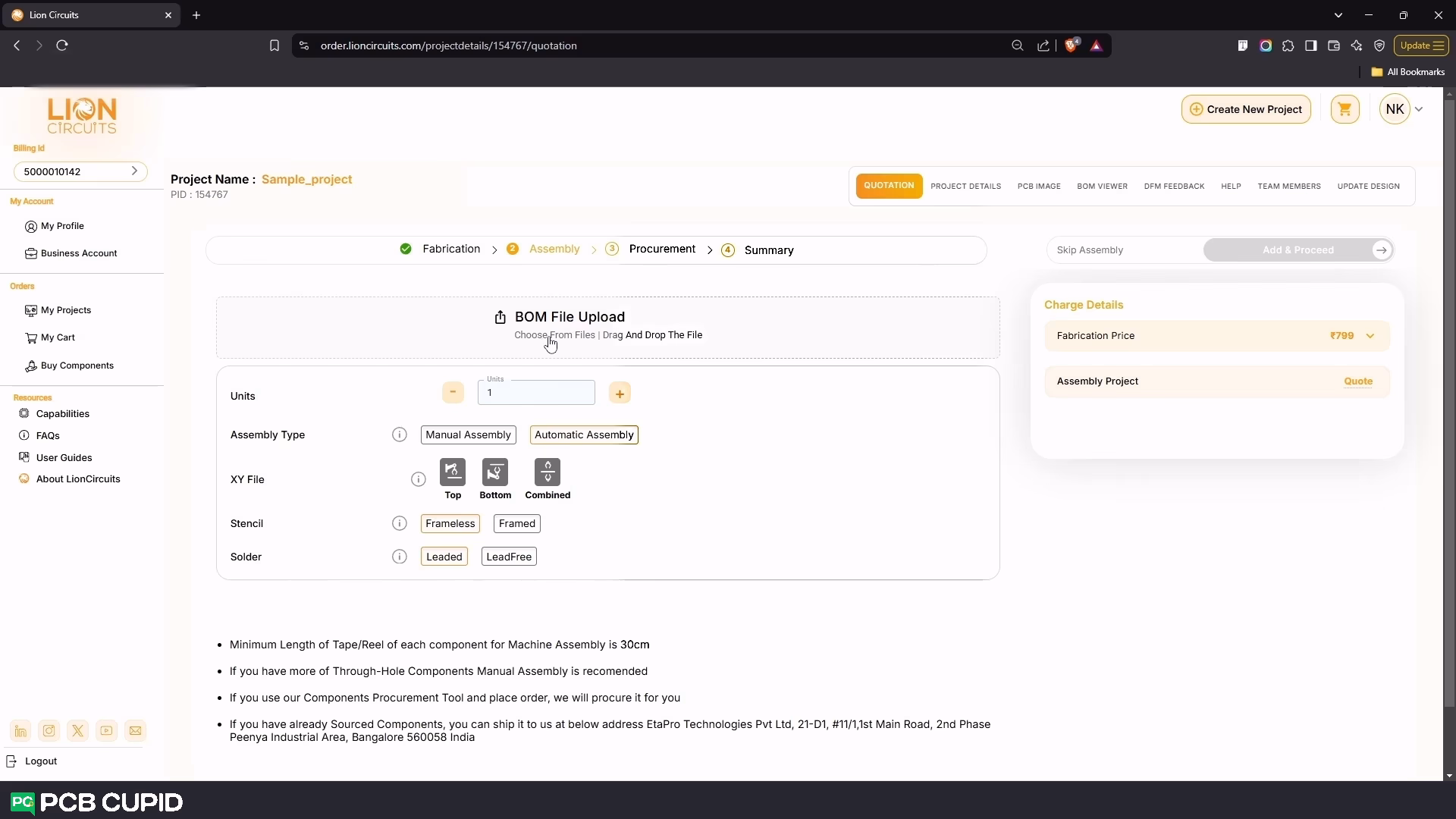1456x819 pixels.
Task: Click the Assembly Project Quote link
Action: pos(1358,381)
